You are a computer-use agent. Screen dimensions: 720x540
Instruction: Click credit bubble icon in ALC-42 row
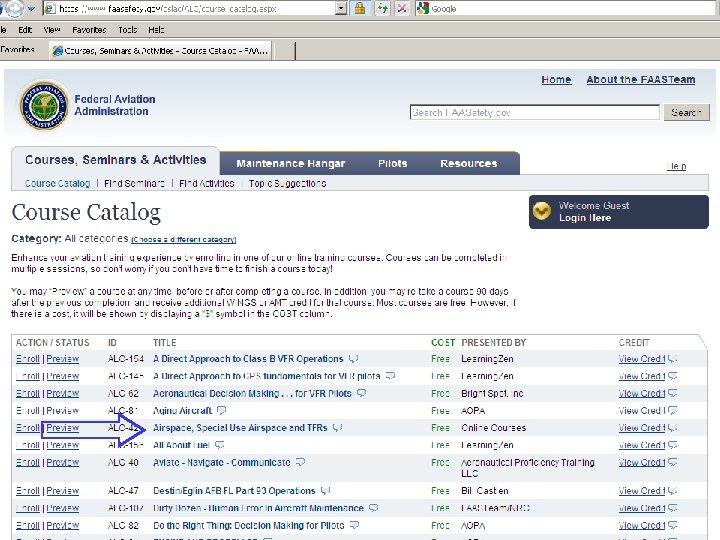672,428
